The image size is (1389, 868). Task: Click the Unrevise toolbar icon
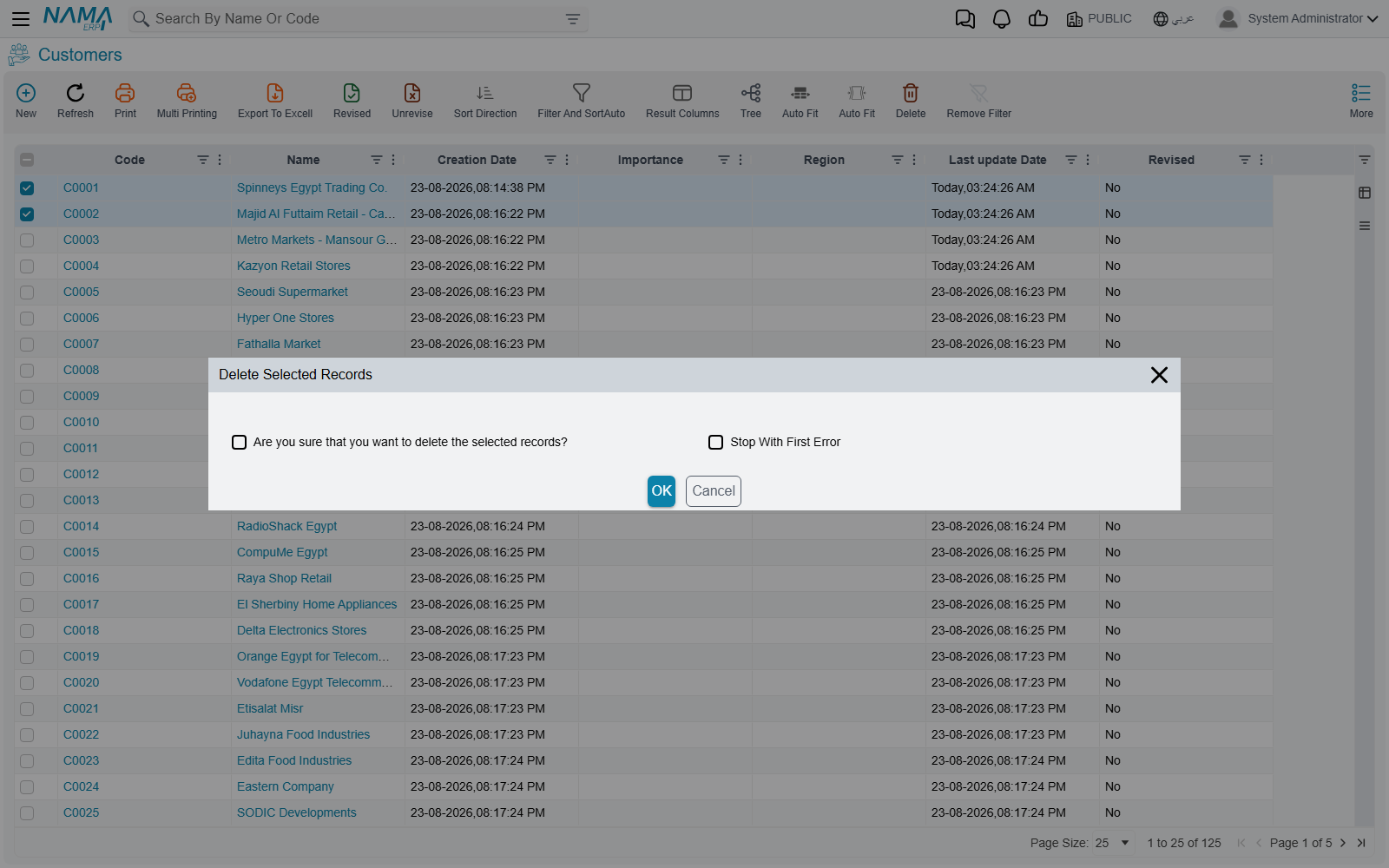coord(412,93)
